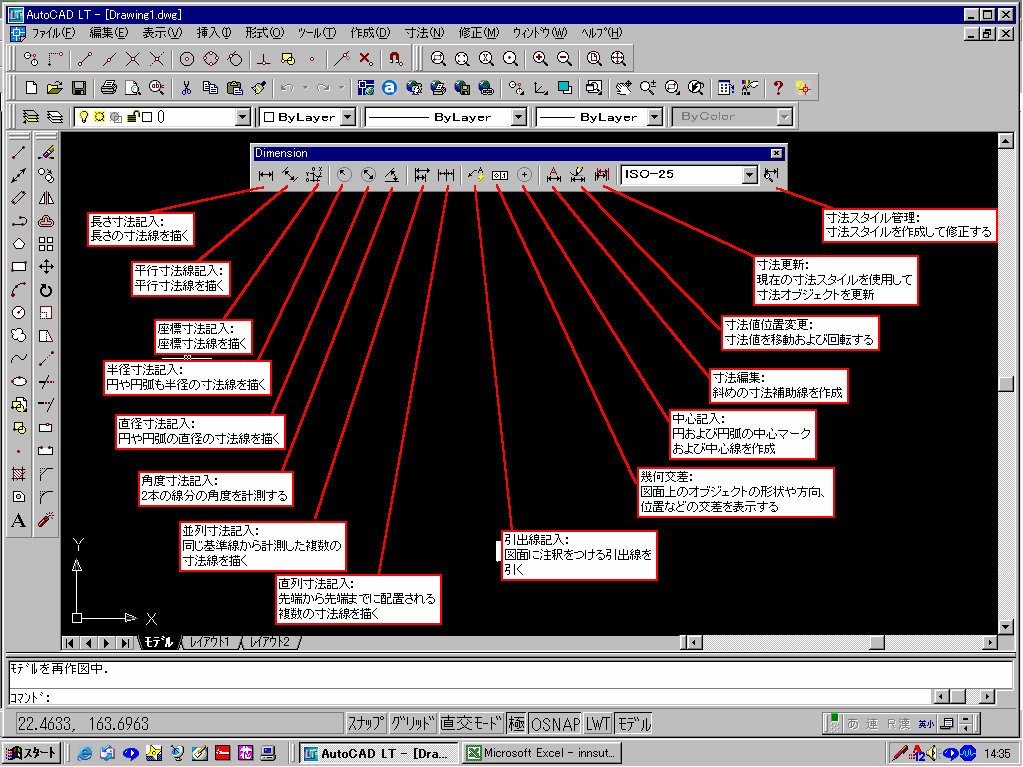This screenshot has height=767, width=1023.
Task: Switch to Microsoft Excel taskbar button
Action: pos(543,753)
